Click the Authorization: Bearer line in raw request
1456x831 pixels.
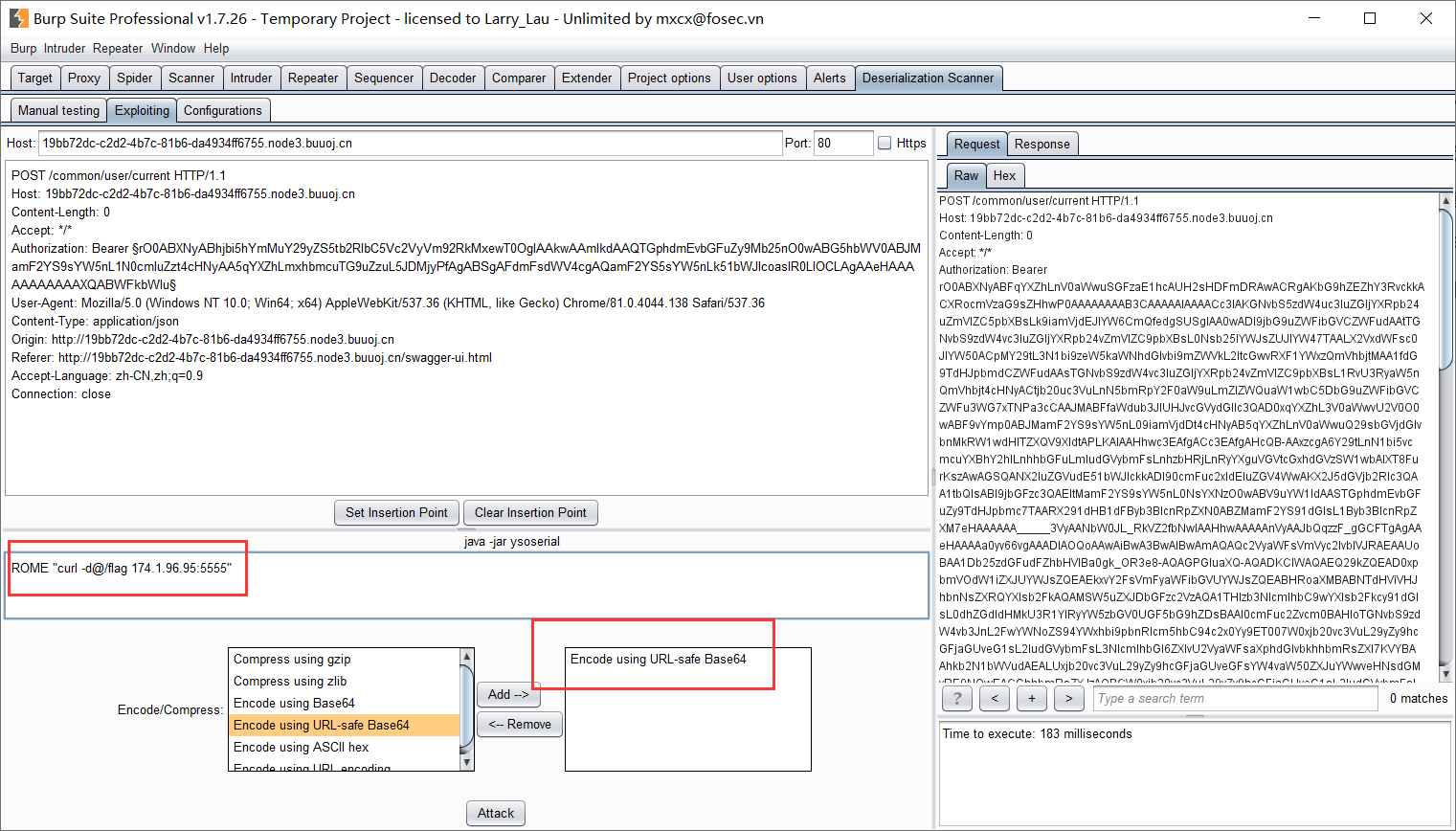(x=993, y=269)
